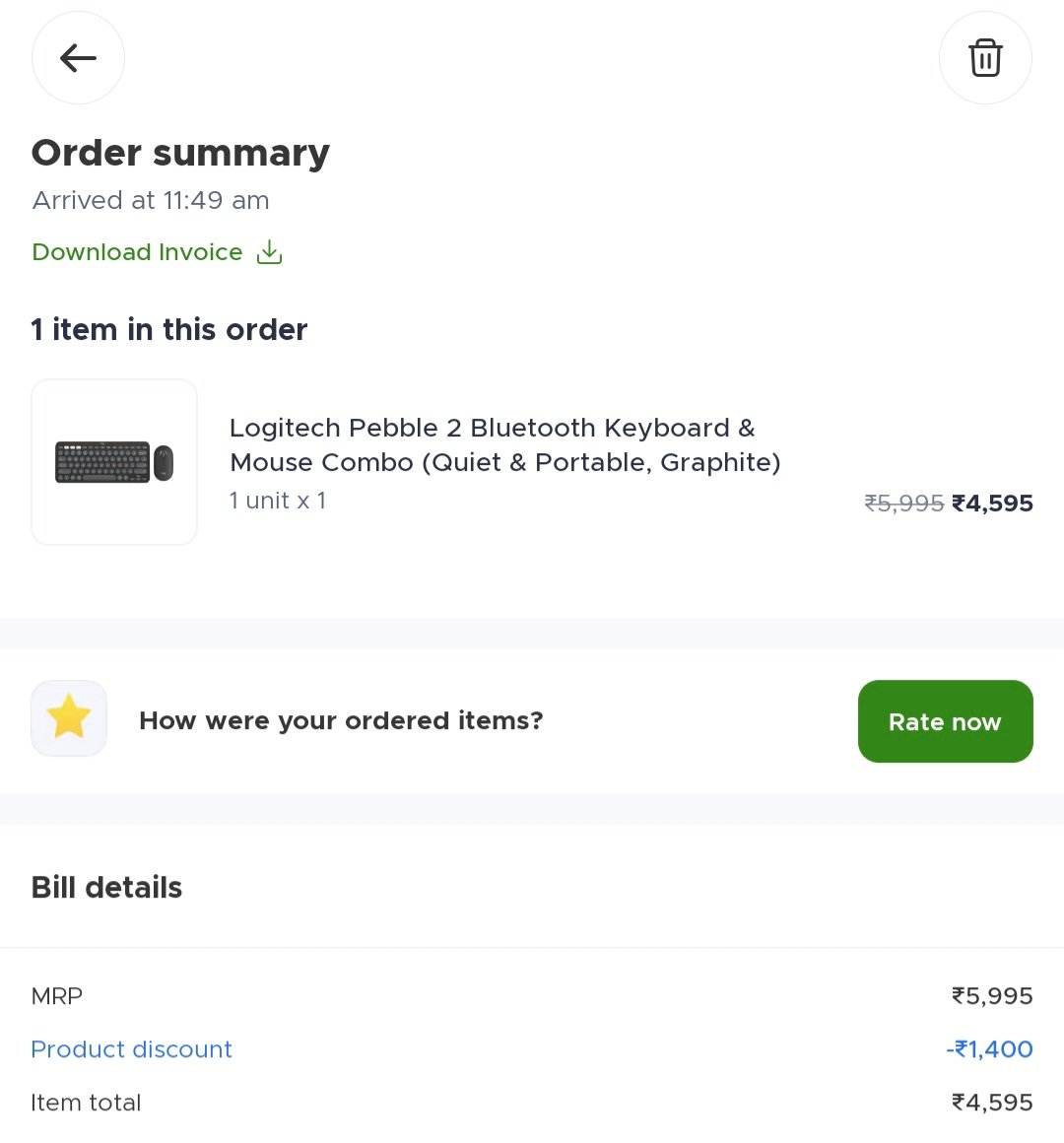1064x1143 pixels.
Task: Click the download icon beside Download Invoice
Action: 269,253
